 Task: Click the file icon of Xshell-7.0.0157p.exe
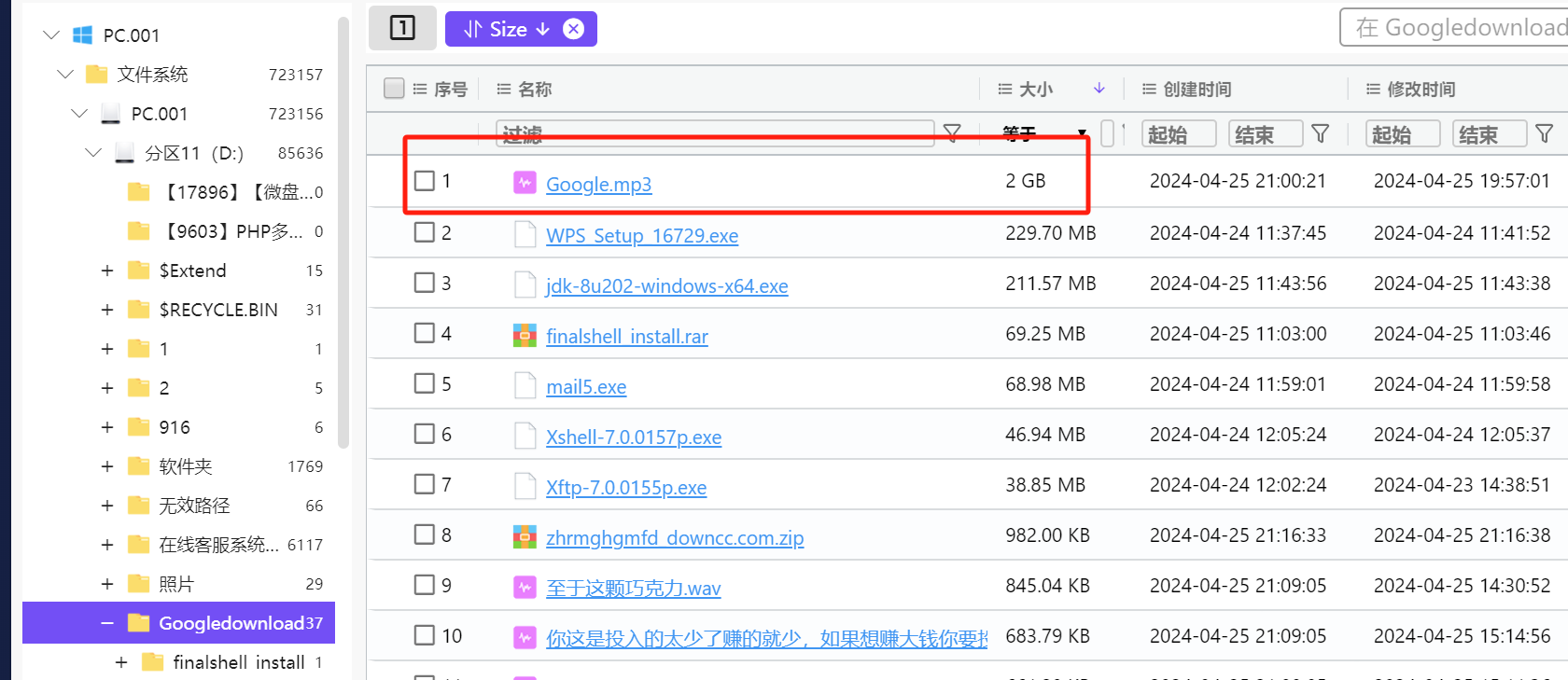click(x=525, y=435)
